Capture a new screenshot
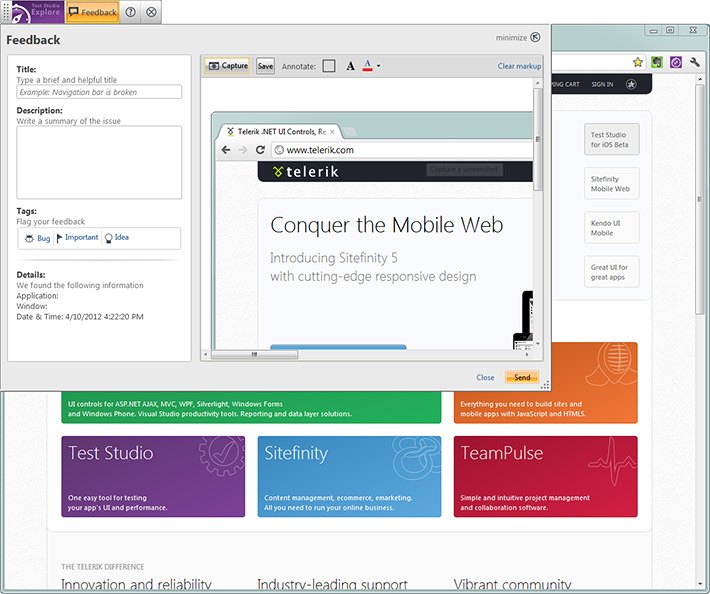This screenshot has height=594, width=710. pos(227,66)
